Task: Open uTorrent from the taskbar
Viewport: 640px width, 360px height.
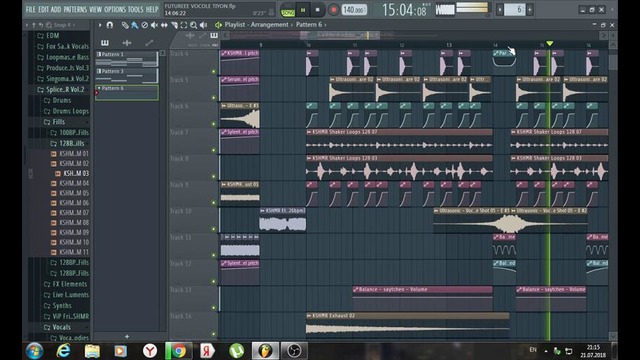Action: 236,351
